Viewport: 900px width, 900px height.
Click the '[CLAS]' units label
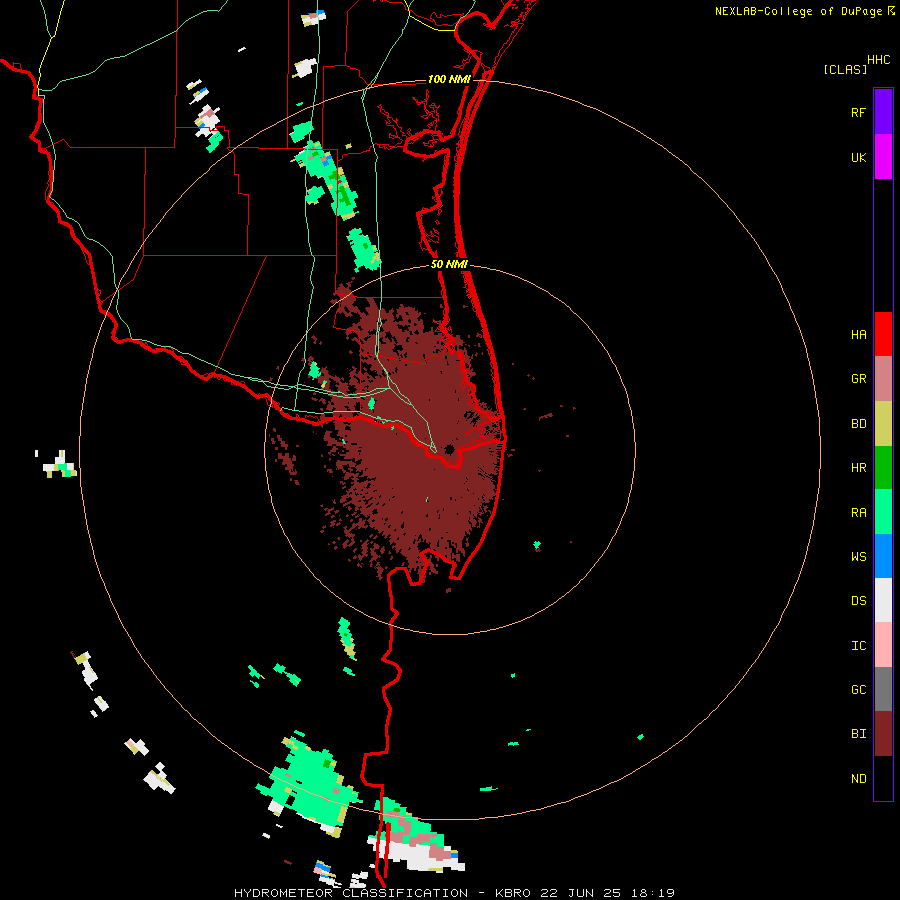845,69
